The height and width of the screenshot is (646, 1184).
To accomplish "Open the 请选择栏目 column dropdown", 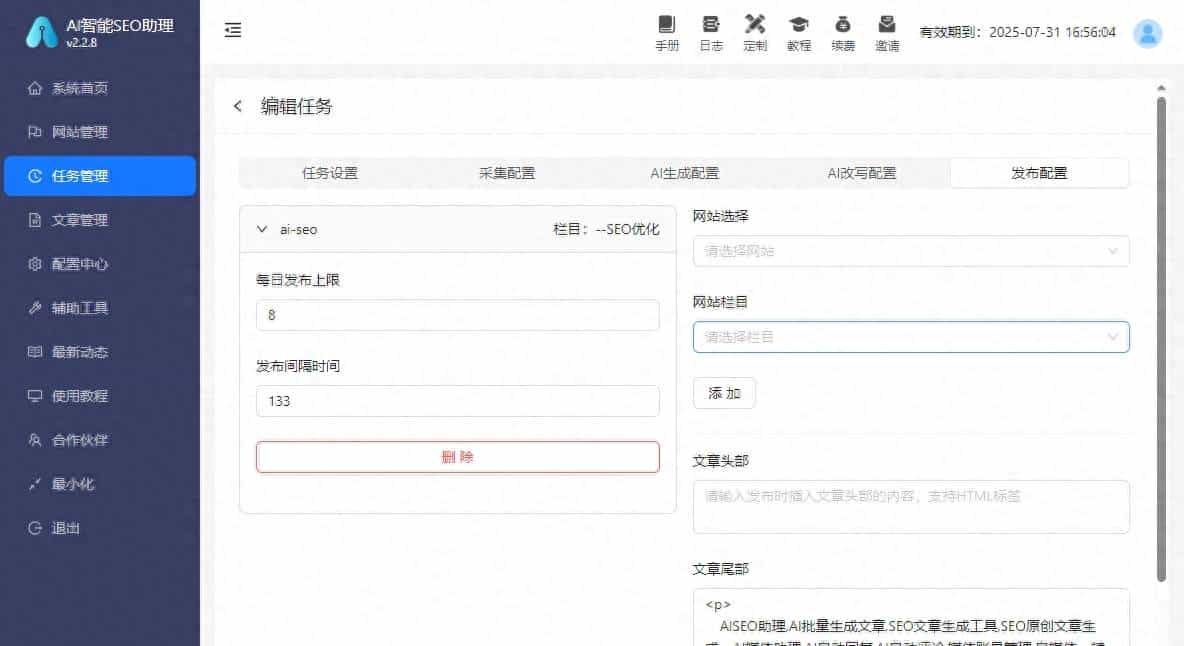I will tap(910, 337).
